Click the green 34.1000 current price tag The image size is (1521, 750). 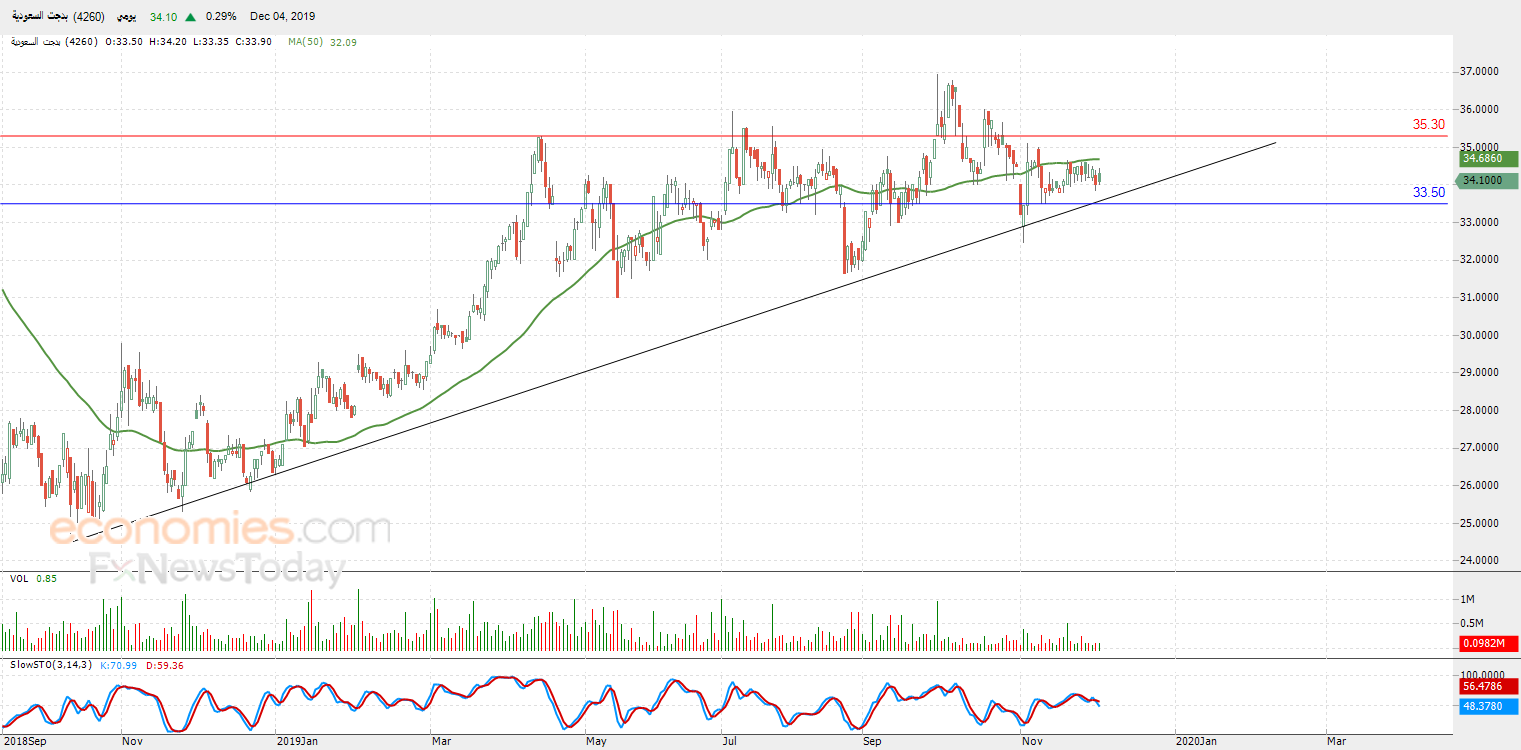point(1489,180)
